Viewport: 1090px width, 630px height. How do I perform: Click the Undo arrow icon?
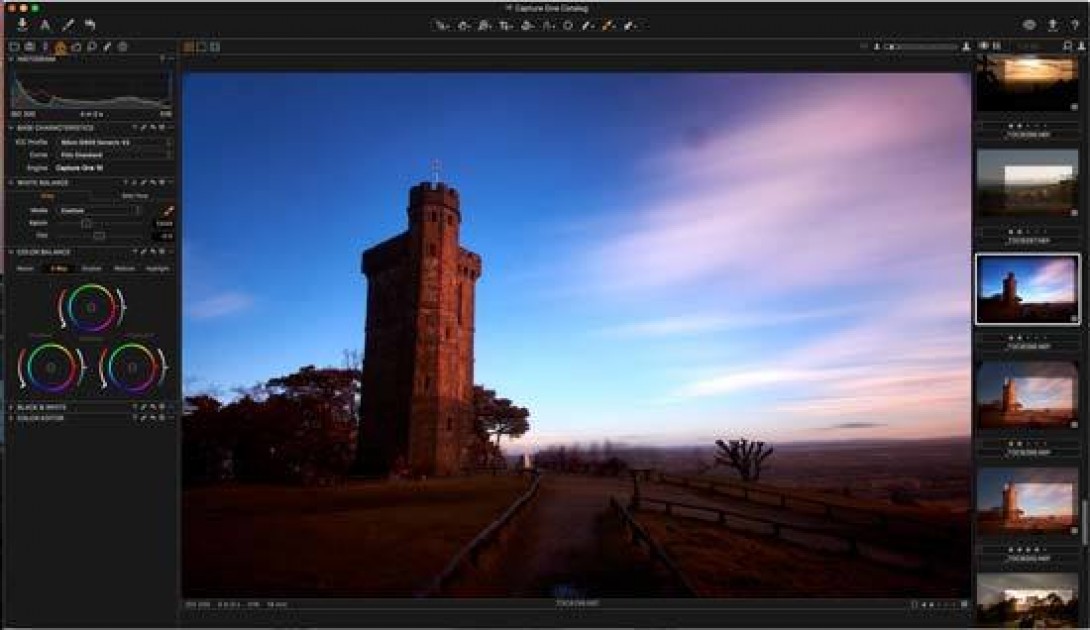[90, 25]
